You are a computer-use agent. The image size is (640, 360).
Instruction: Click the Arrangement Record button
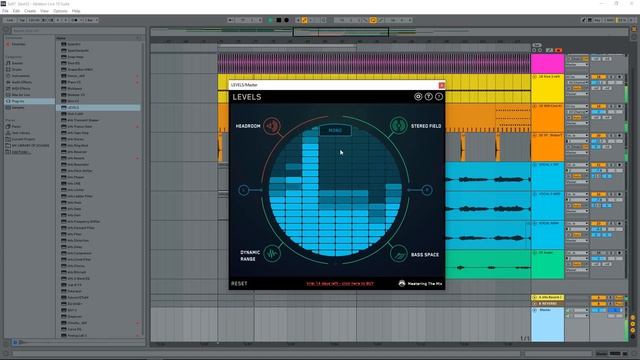(287, 20)
